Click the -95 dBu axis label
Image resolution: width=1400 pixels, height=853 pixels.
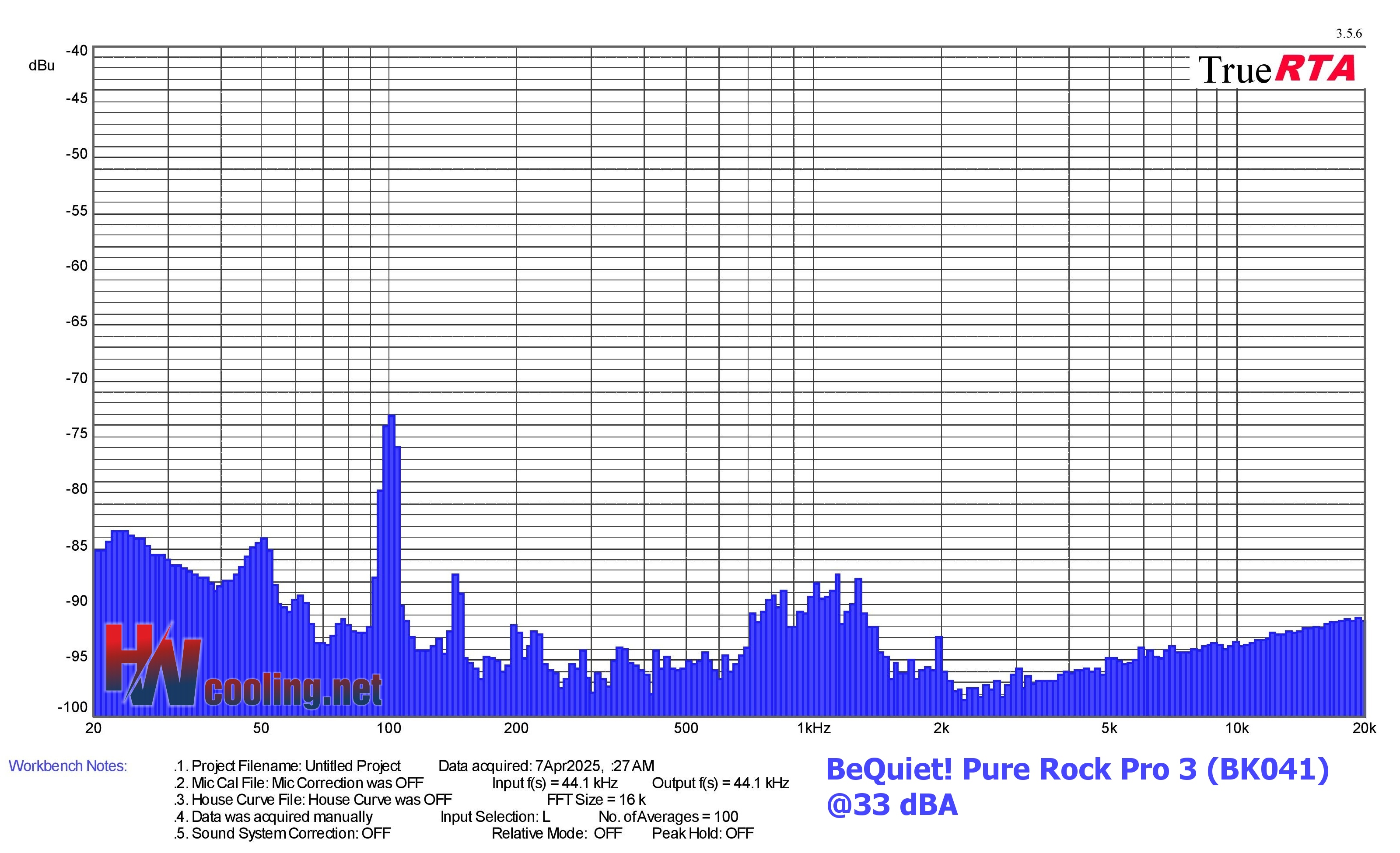[x=77, y=657]
